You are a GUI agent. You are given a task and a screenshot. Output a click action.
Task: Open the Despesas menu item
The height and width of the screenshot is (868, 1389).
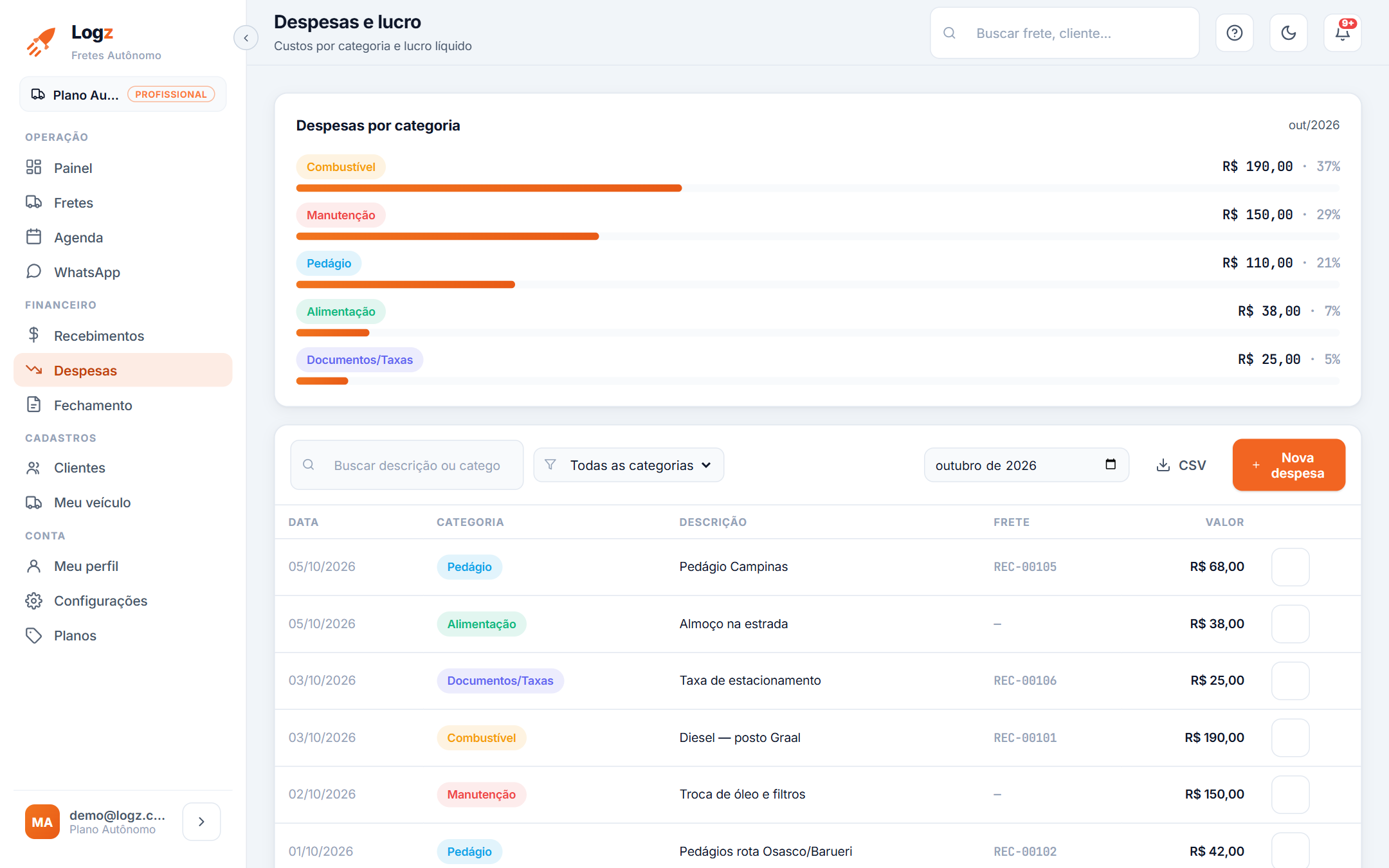click(x=123, y=370)
